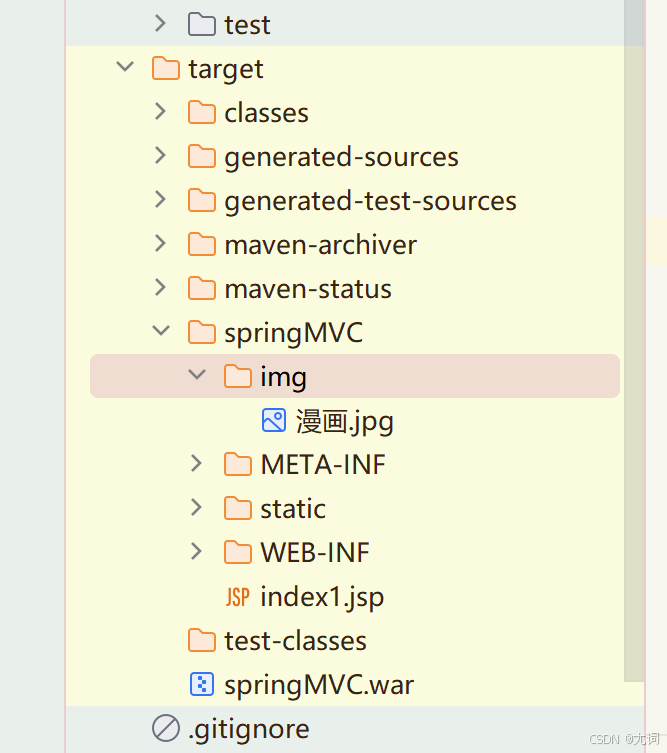Image resolution: width=667 pixels, height=753 pixels.
Task: Select the 'WEB-INF' label
Action: pyautogui.click(x=315, y=553)
